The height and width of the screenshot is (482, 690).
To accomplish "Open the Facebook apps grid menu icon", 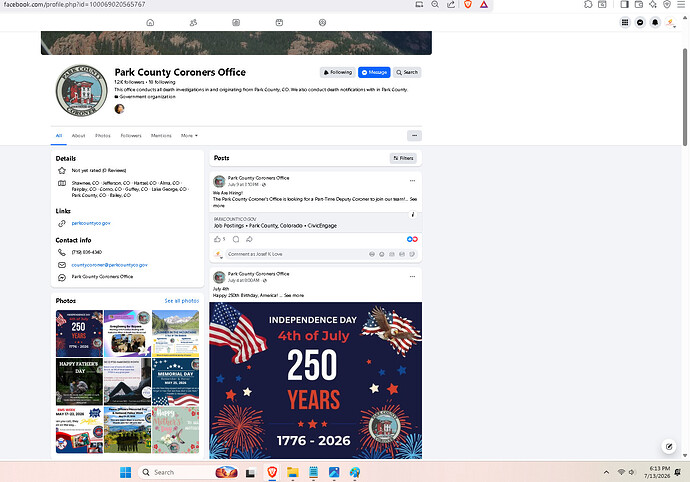I will coord(625,22).
